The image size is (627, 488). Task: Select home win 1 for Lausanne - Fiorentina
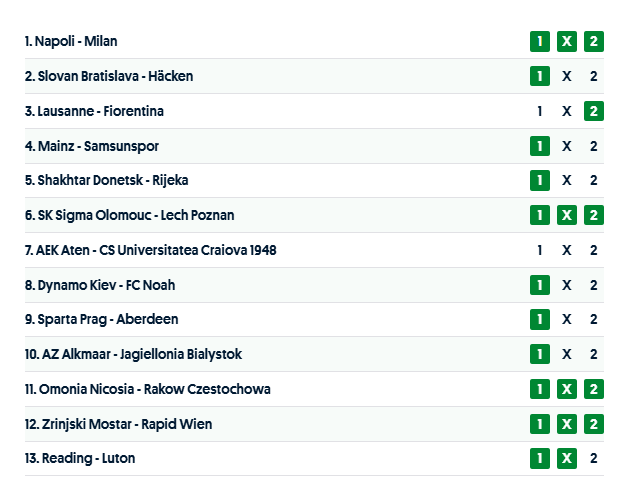tap(540, 111)
